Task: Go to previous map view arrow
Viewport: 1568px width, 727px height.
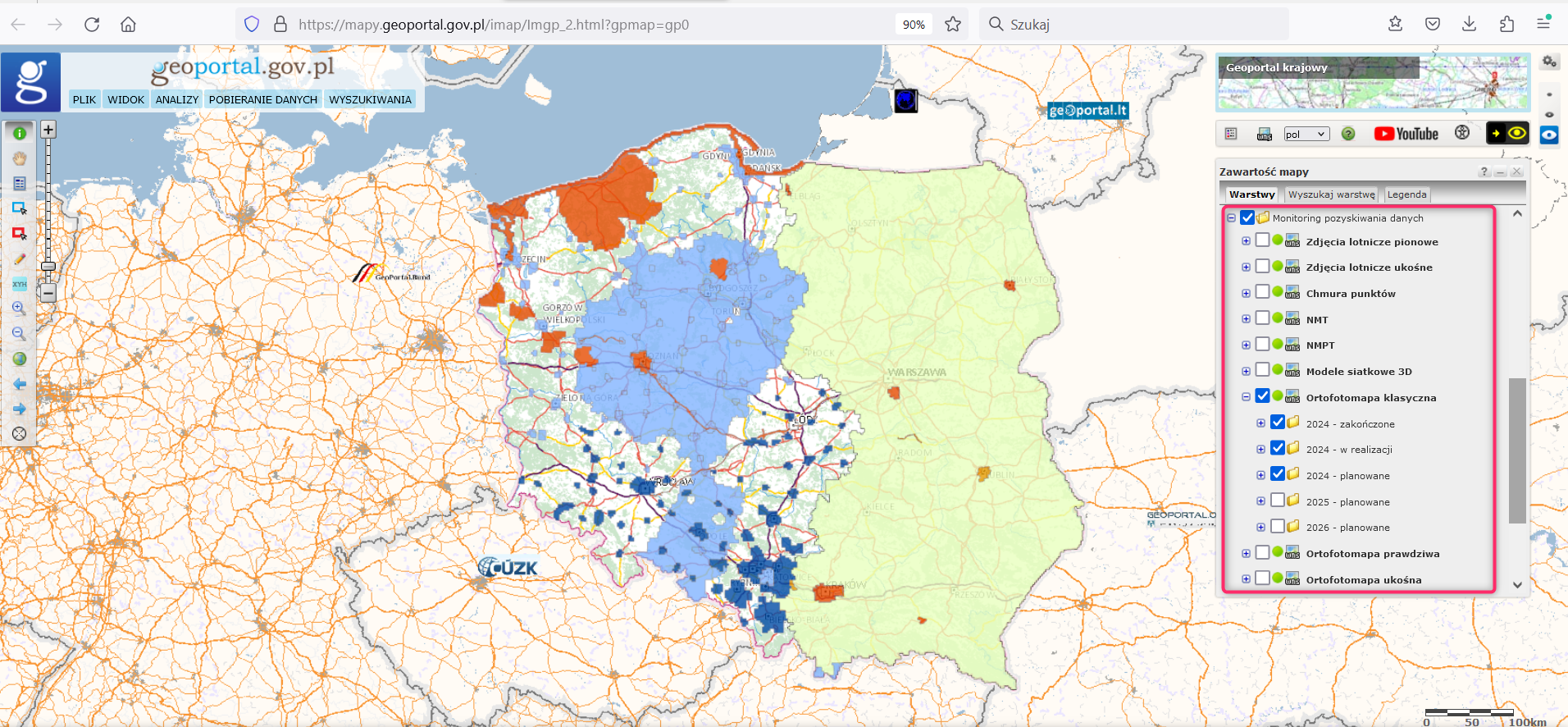Action: tap(20, 384)
